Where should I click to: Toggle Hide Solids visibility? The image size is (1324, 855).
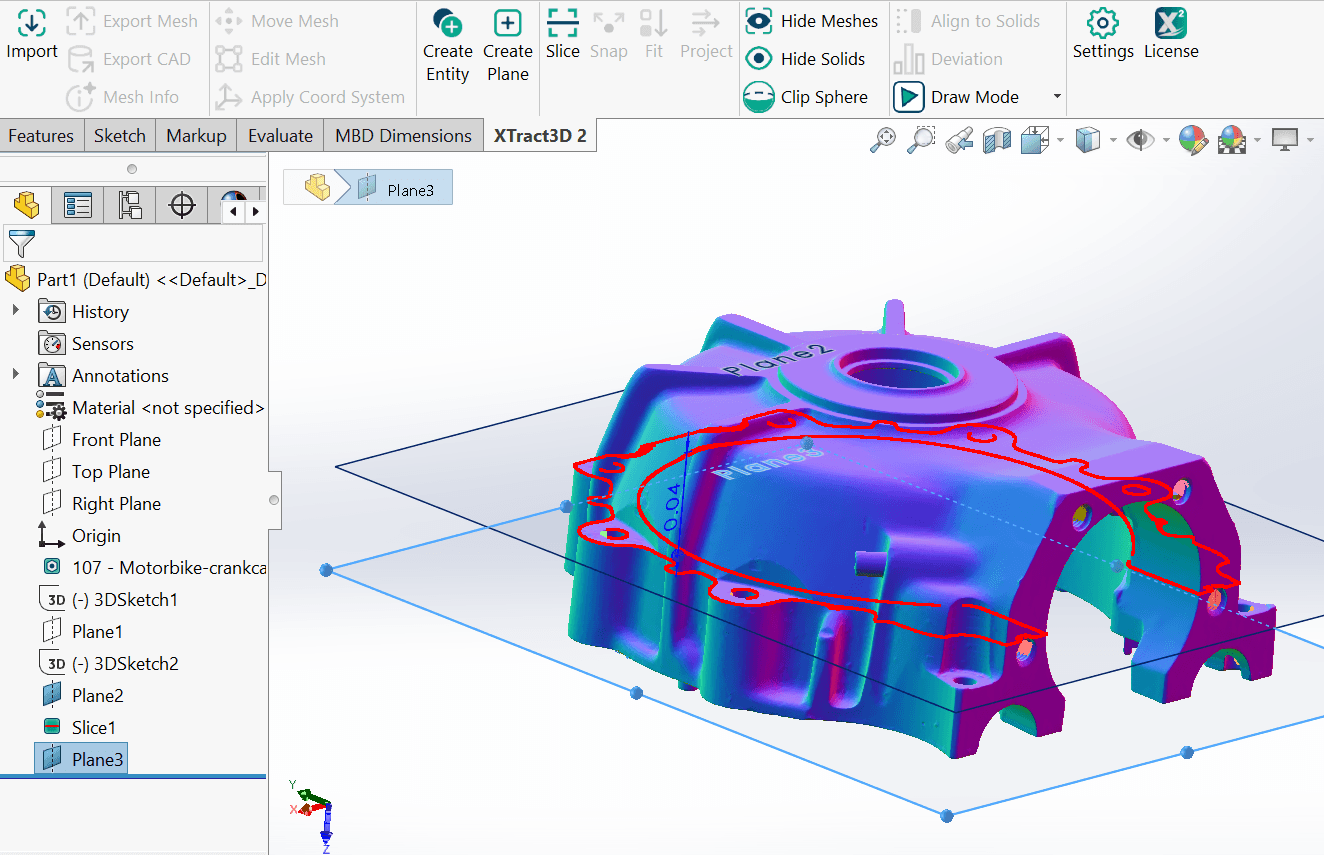(x=759, y=59)
